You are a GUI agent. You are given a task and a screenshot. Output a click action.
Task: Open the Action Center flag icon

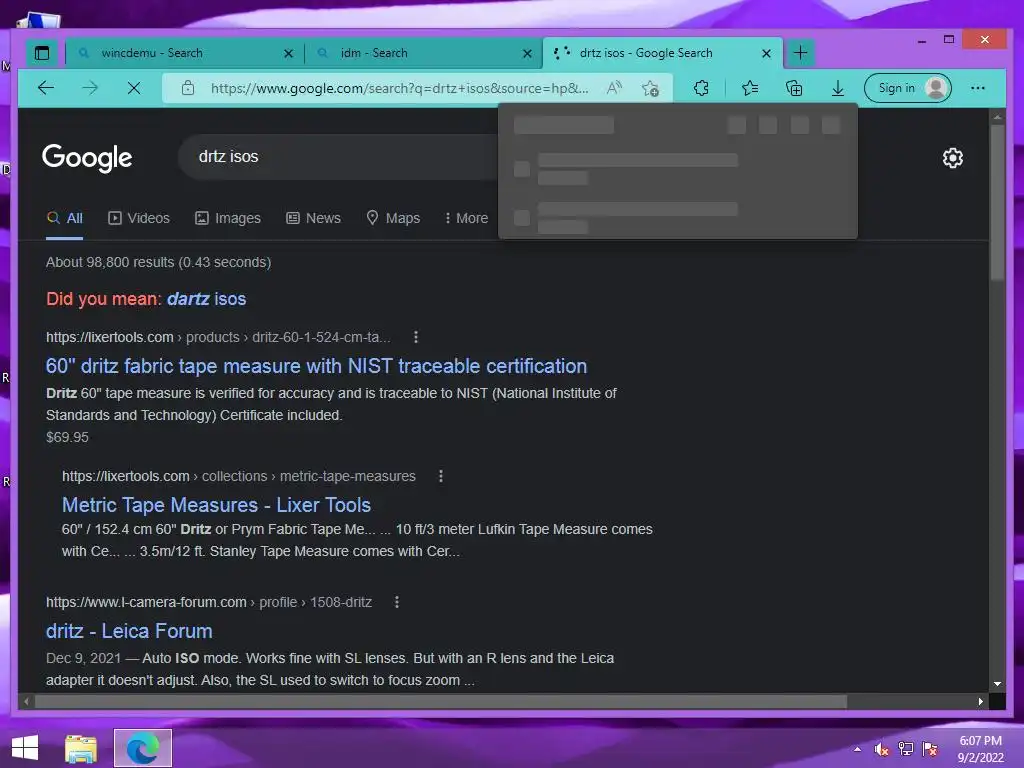click(930, 749)
